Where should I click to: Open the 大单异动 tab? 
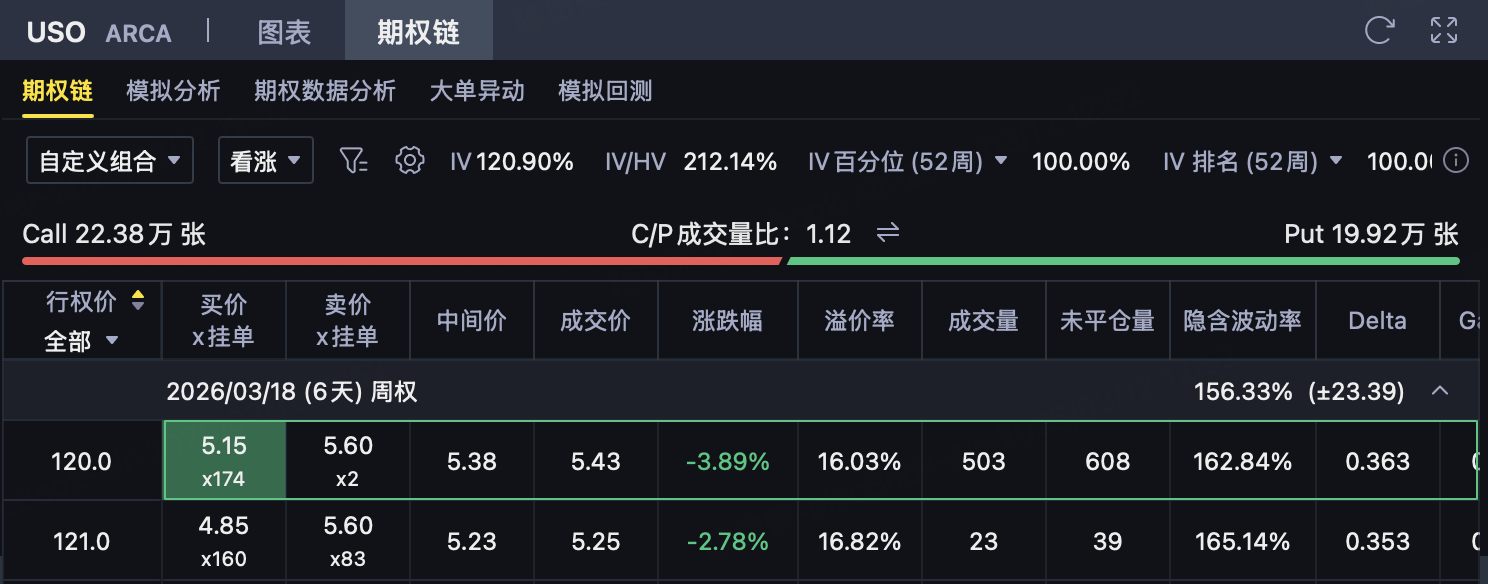tap(477, 91)
